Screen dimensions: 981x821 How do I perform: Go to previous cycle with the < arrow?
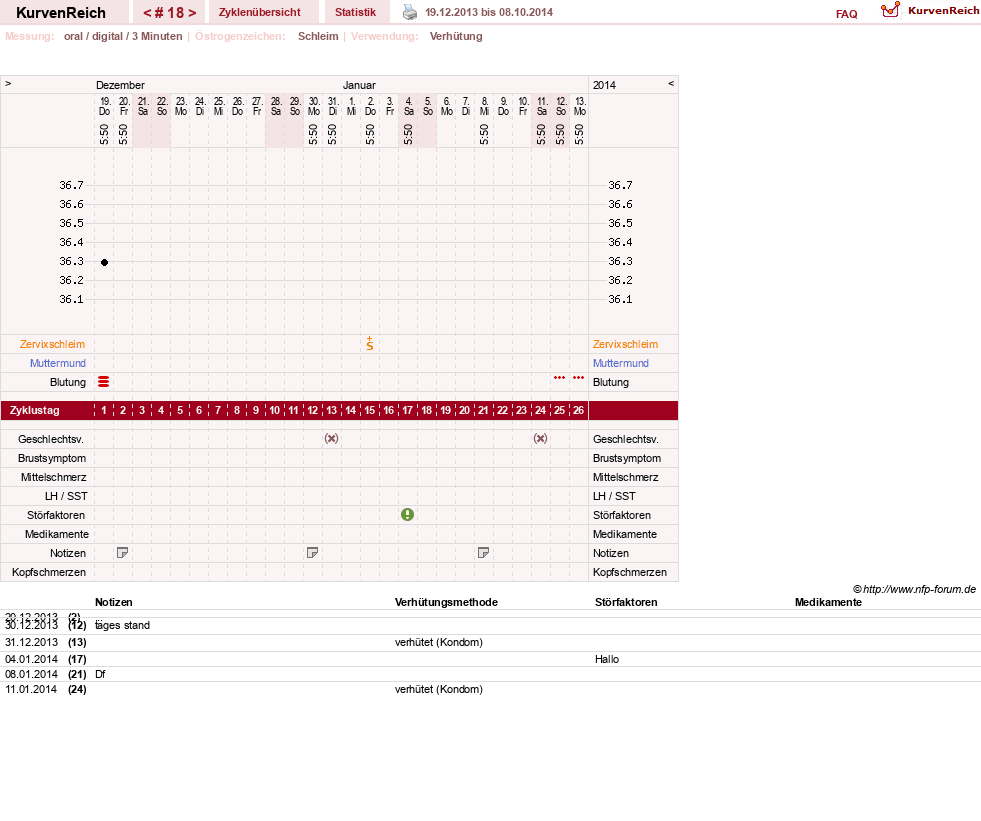147,13
